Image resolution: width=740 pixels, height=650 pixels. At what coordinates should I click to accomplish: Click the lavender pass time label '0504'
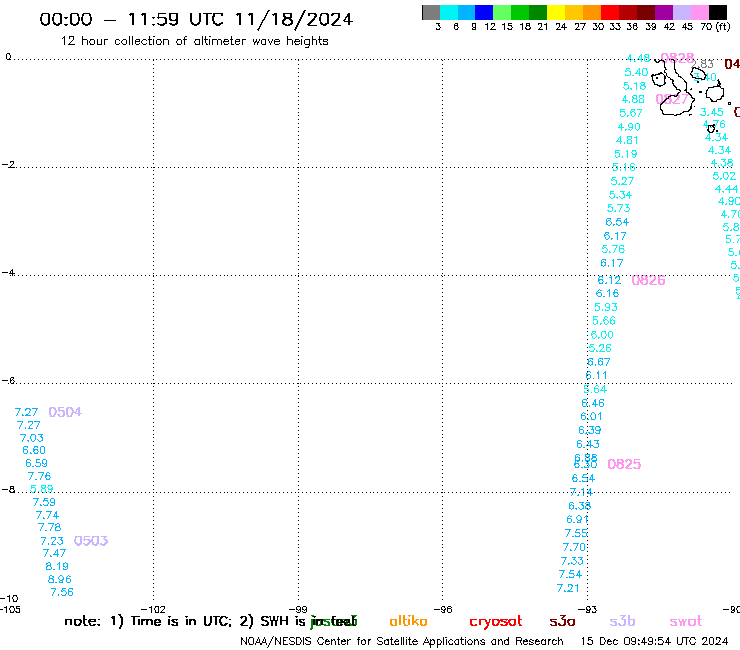click(65, 412)
